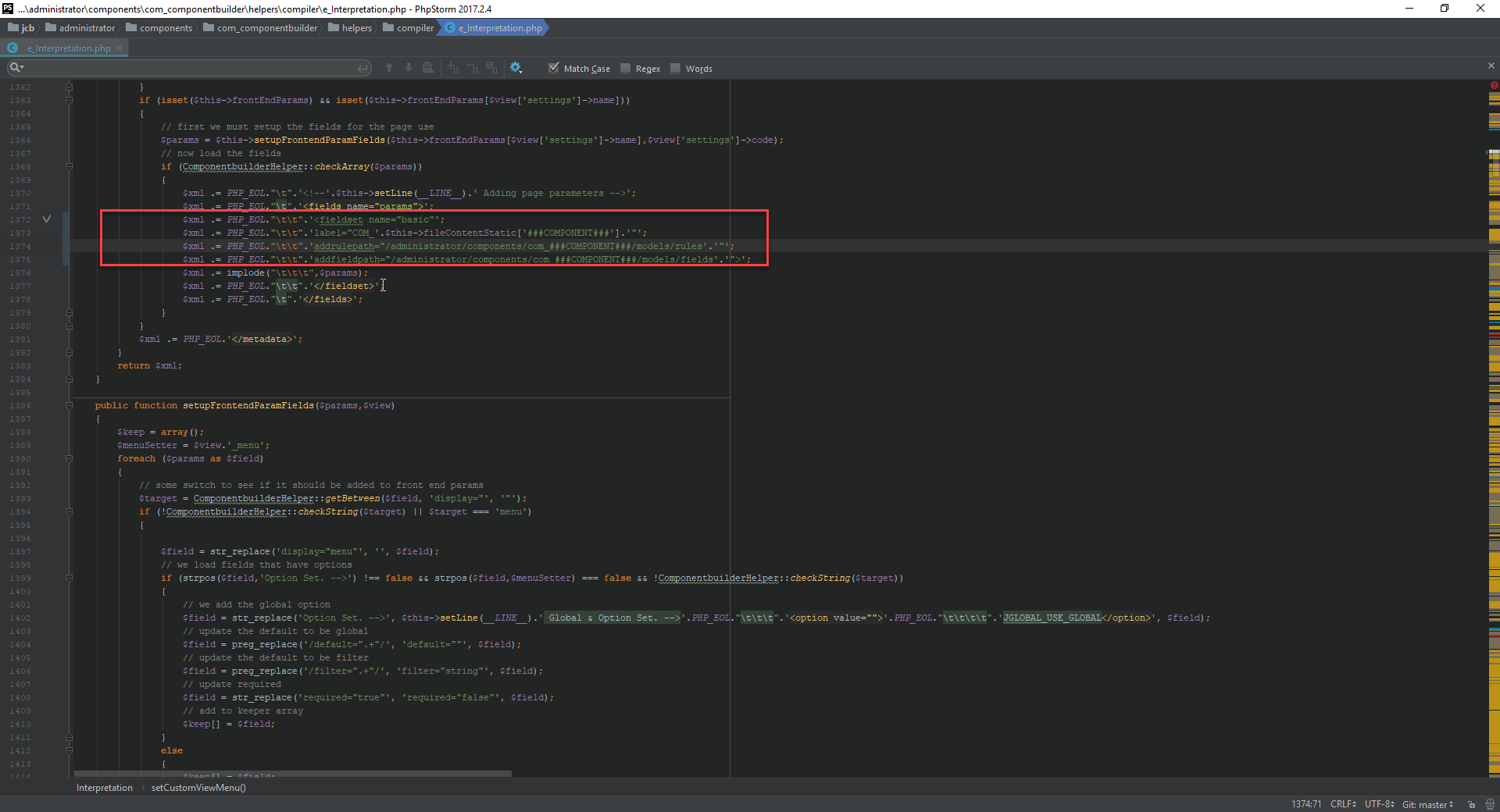Close the e_Interpretation.php editor tab
Viewport: 1500px width, 812px height.
pyautogui.click(x=119, y=48)
